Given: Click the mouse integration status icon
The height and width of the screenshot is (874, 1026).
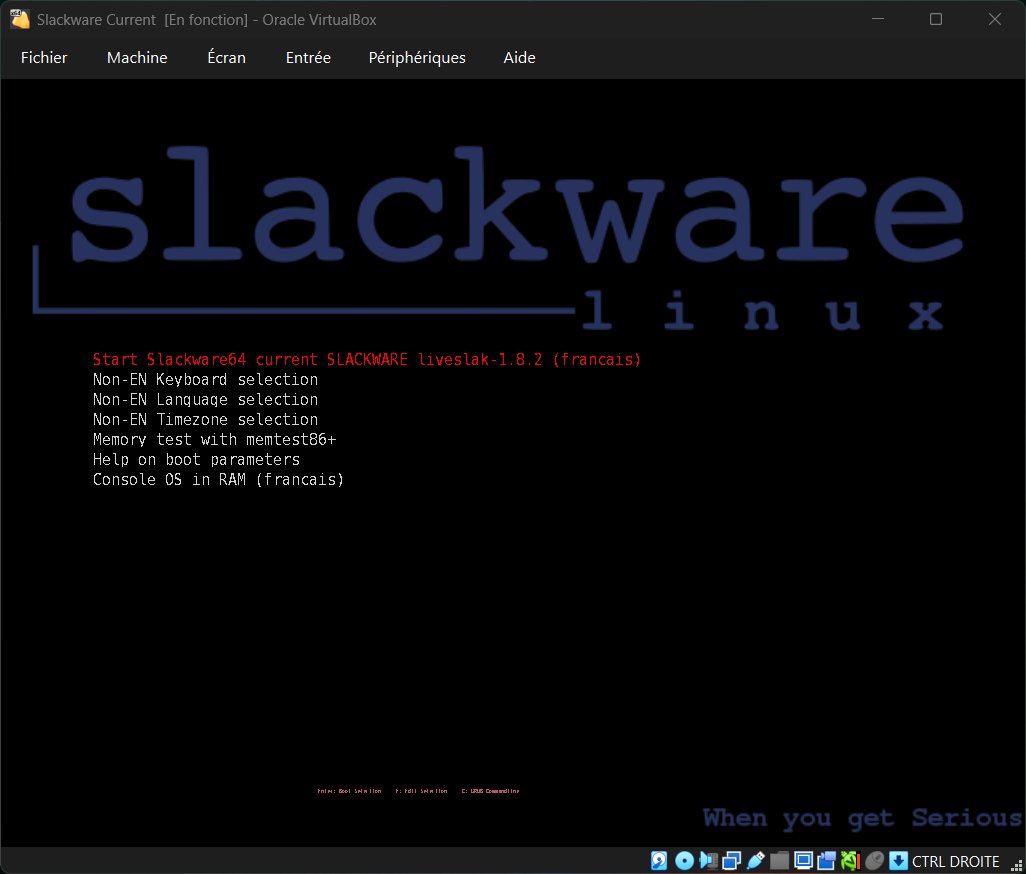Looking at the screenshot, I should pyautogui.click(x=874, y=861).
